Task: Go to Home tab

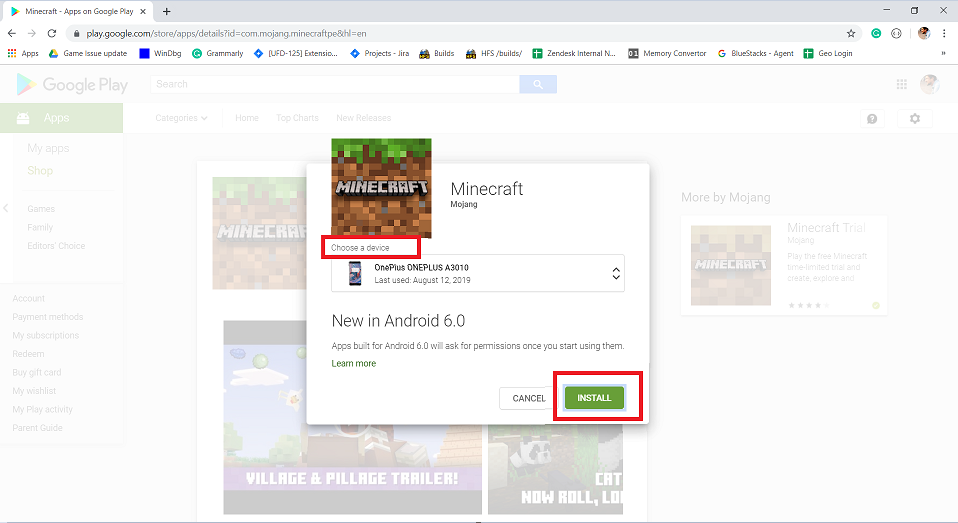Action: pos(247,118)
